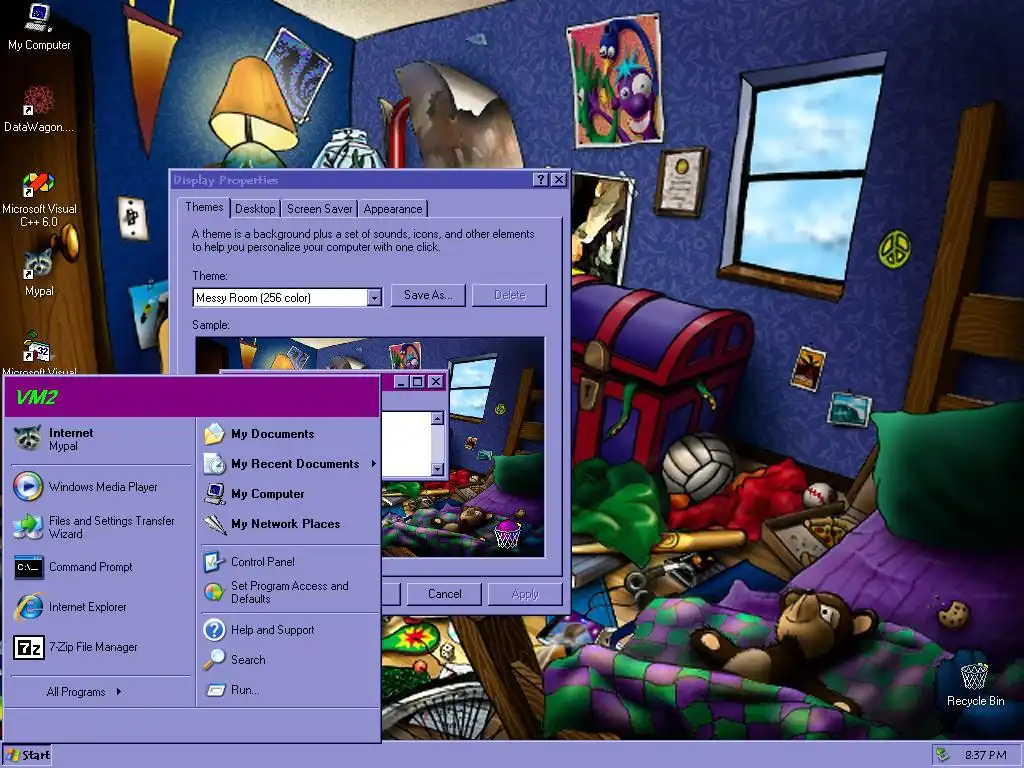Click Cancel in Display Properties
The height and width of the screenshot is (768, 1024).
pos(444,594)
